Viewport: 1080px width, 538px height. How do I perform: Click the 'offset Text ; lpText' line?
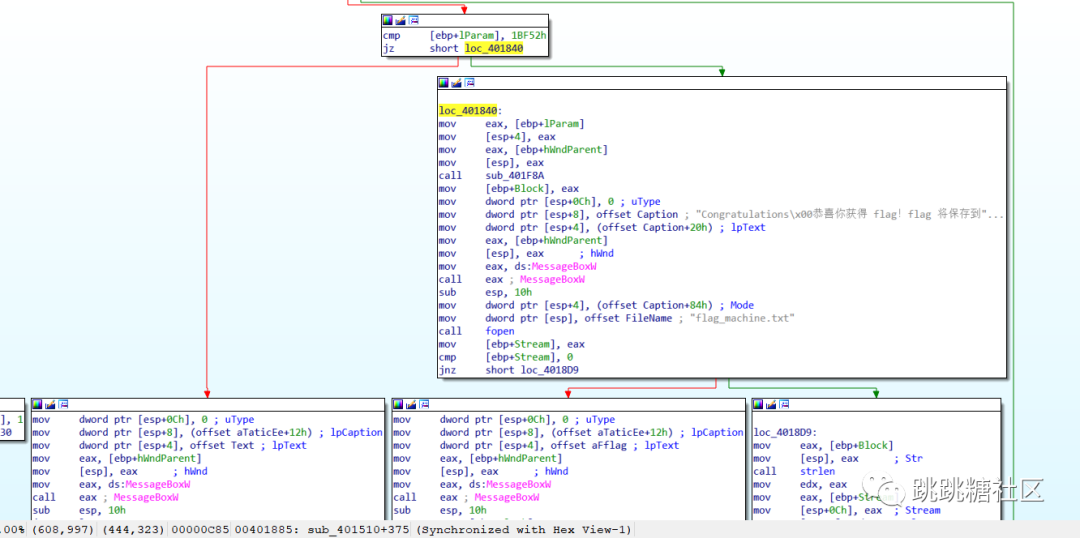(x=169, y=446)
